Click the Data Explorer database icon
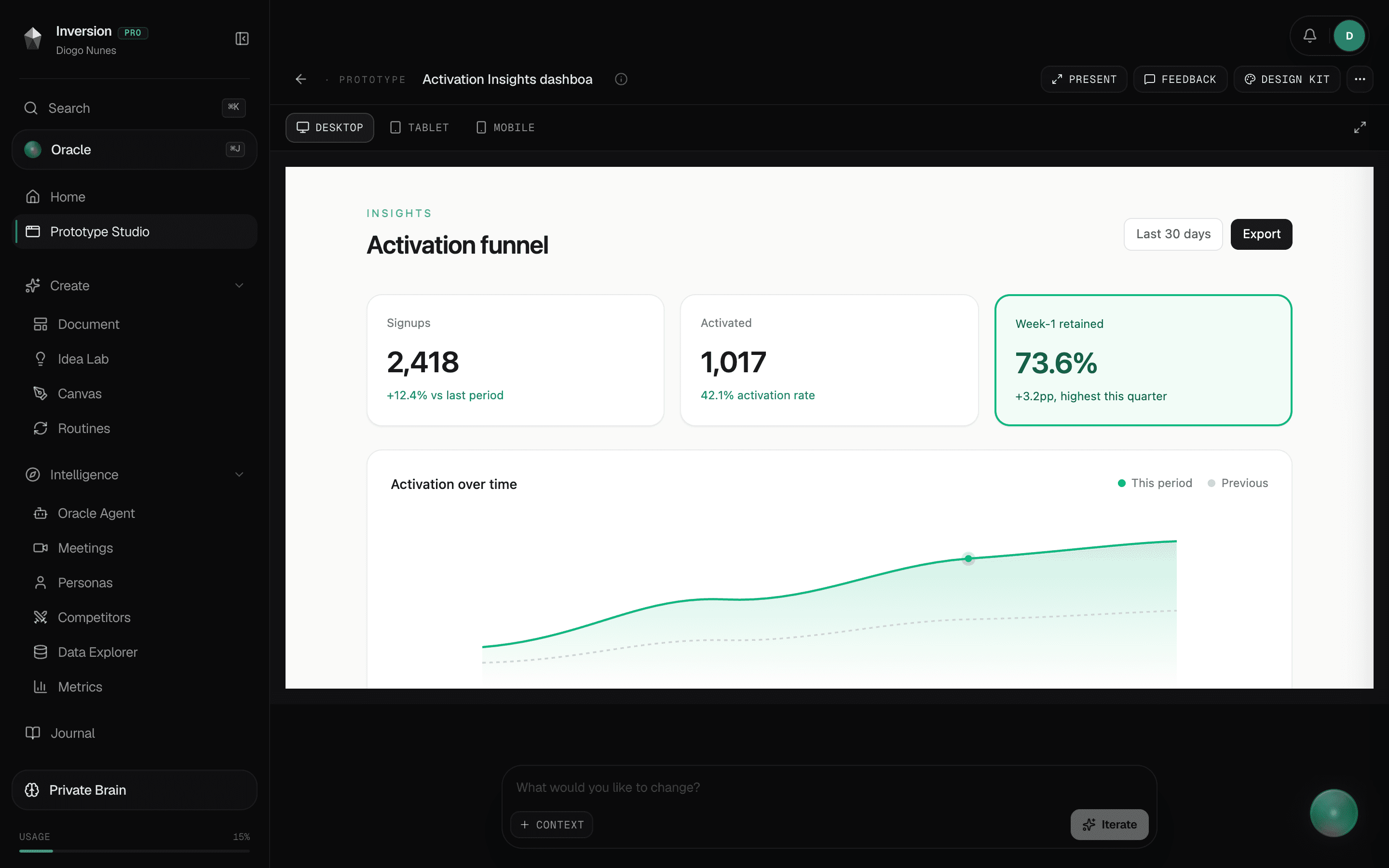 point(40,652)
